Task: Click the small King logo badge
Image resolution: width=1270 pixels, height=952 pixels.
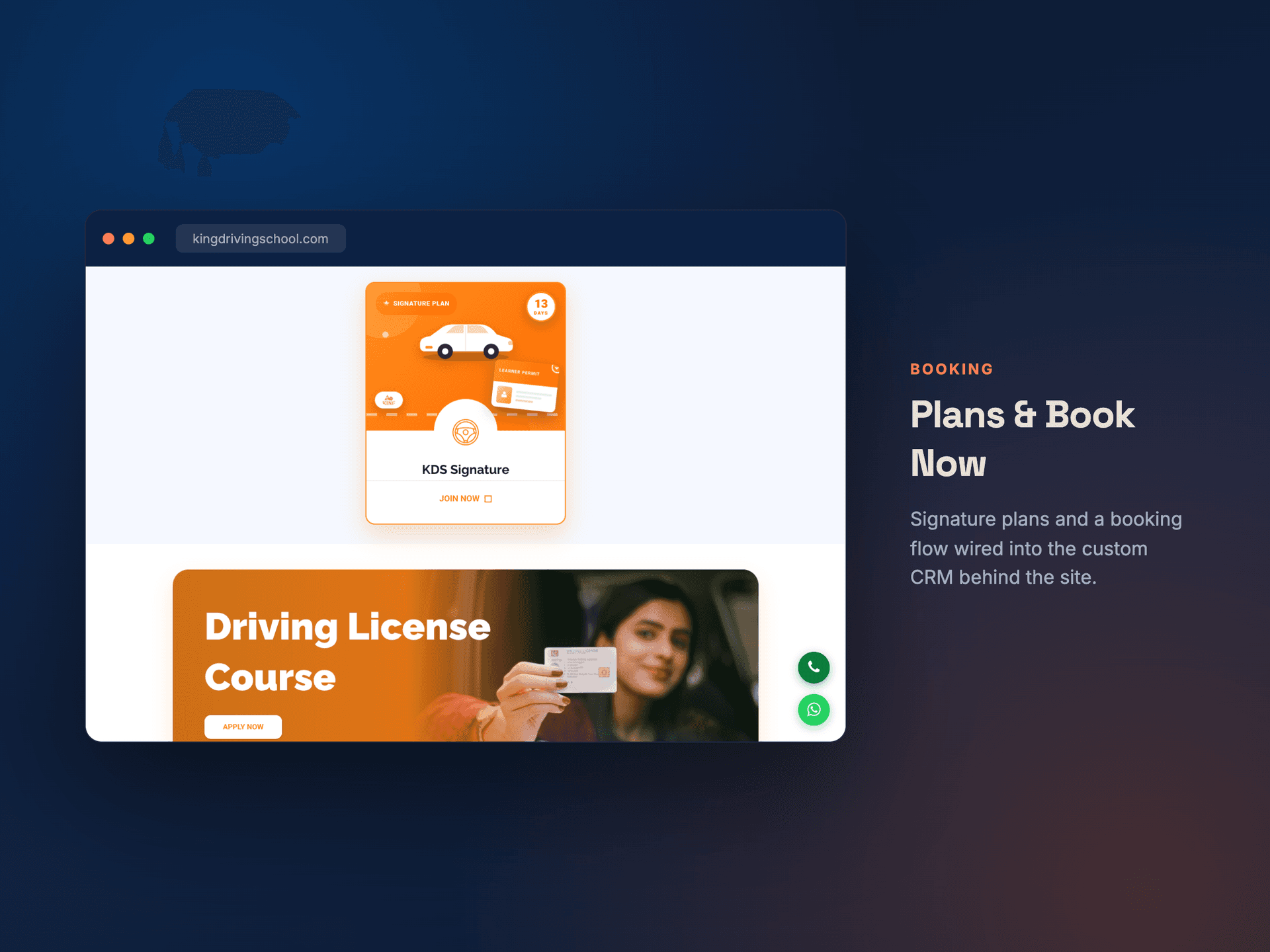Action: point(389,400)
